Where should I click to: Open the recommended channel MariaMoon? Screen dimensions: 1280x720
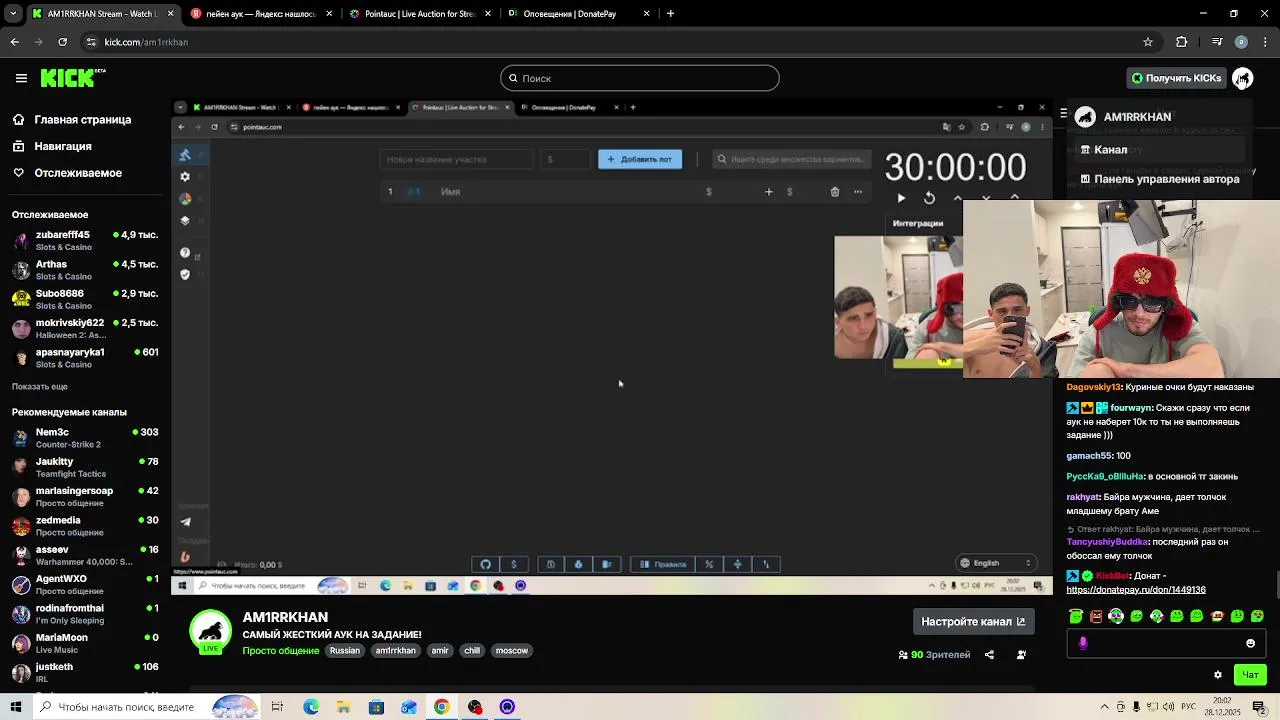85,643
